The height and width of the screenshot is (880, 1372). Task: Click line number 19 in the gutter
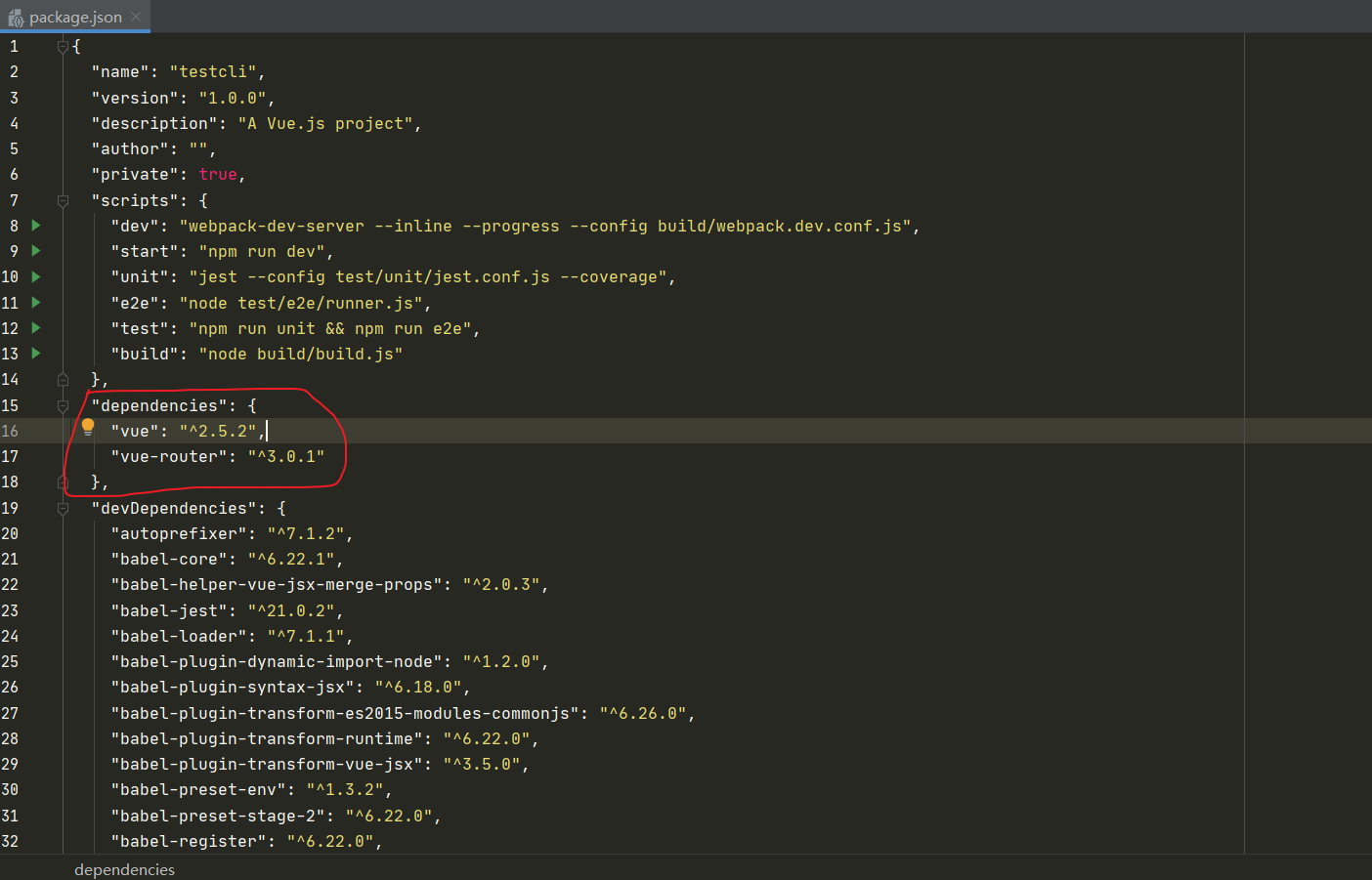10,508
